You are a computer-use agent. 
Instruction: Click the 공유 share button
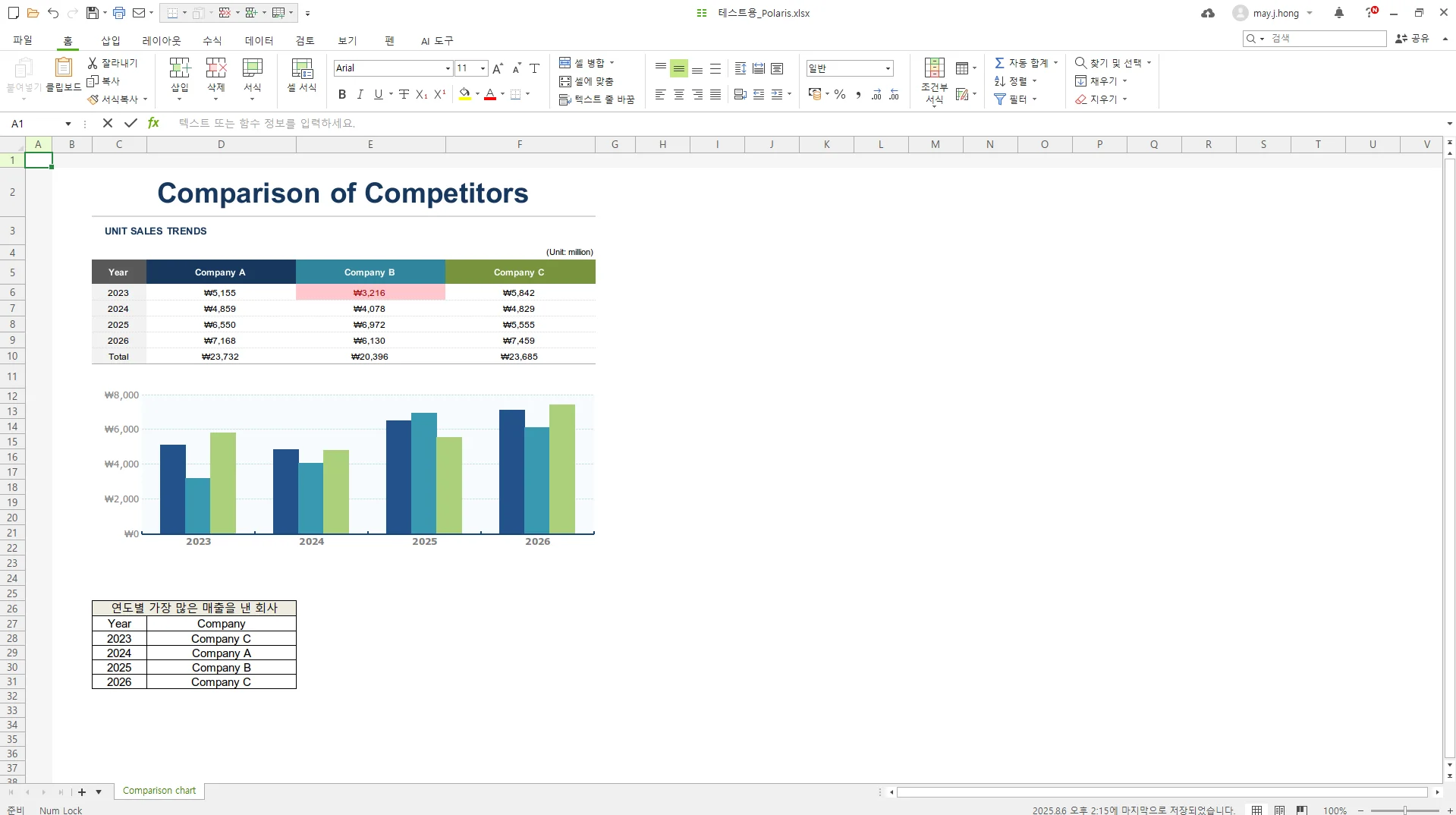pyautogui.click(x=1412, y=39)
